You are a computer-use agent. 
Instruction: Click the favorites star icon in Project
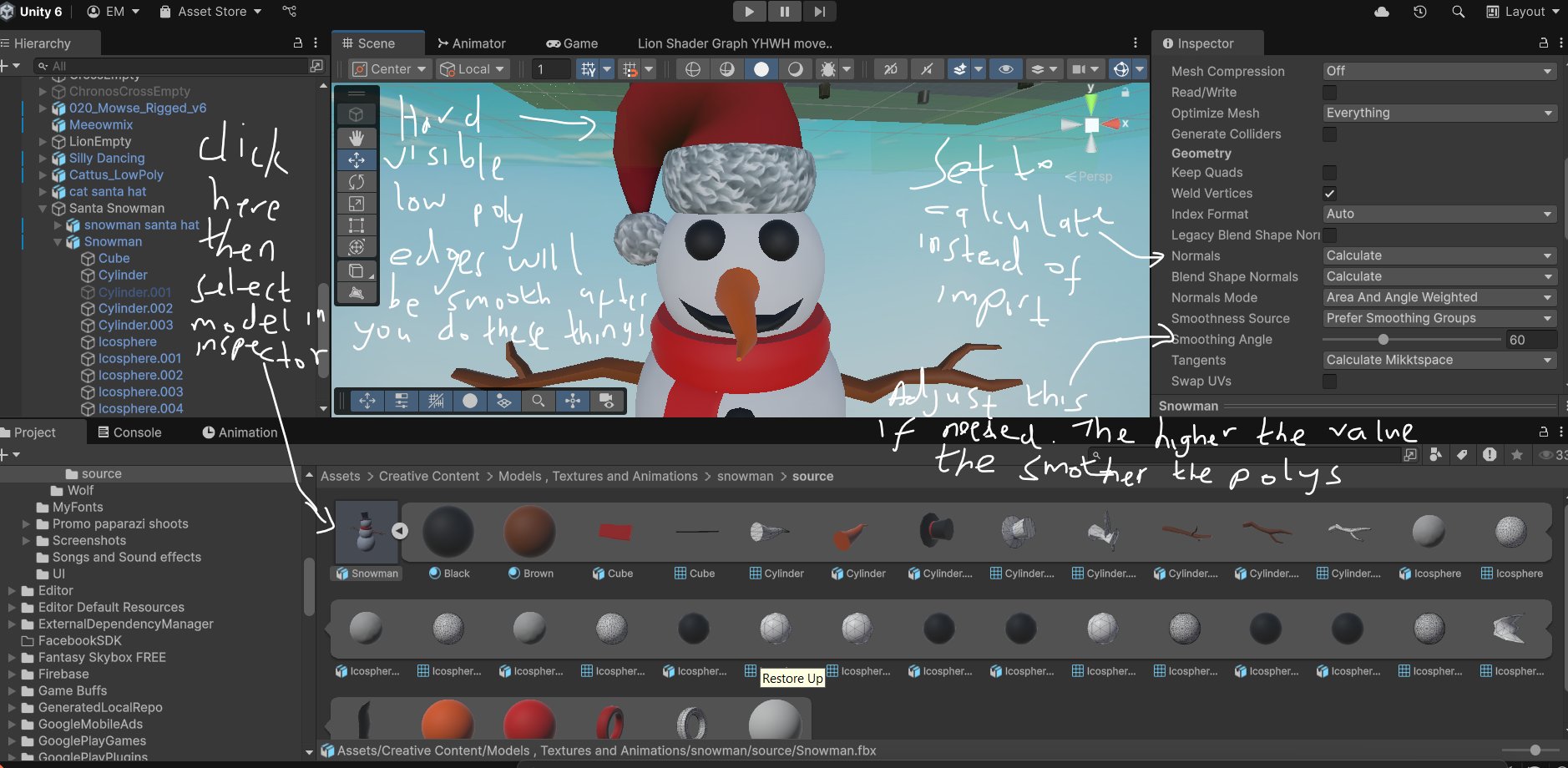pyautogui.click(x=1517, y=454)
